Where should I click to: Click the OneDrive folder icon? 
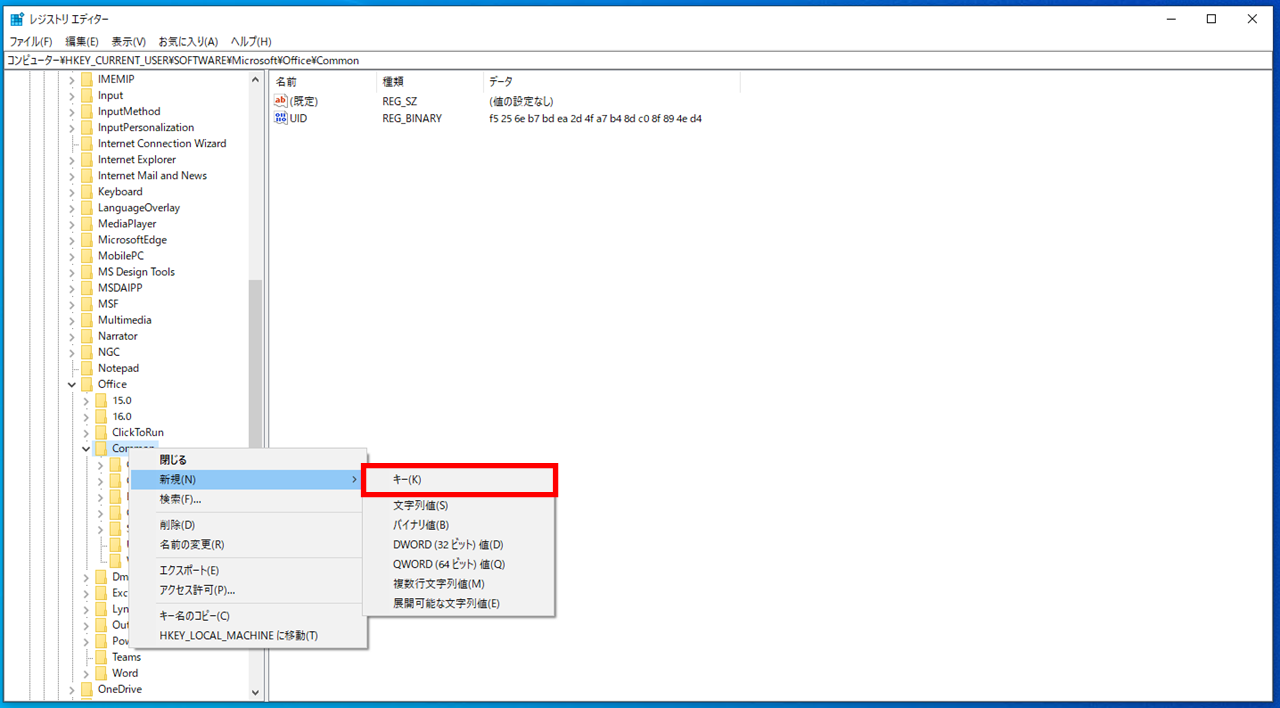pos(87,689)
